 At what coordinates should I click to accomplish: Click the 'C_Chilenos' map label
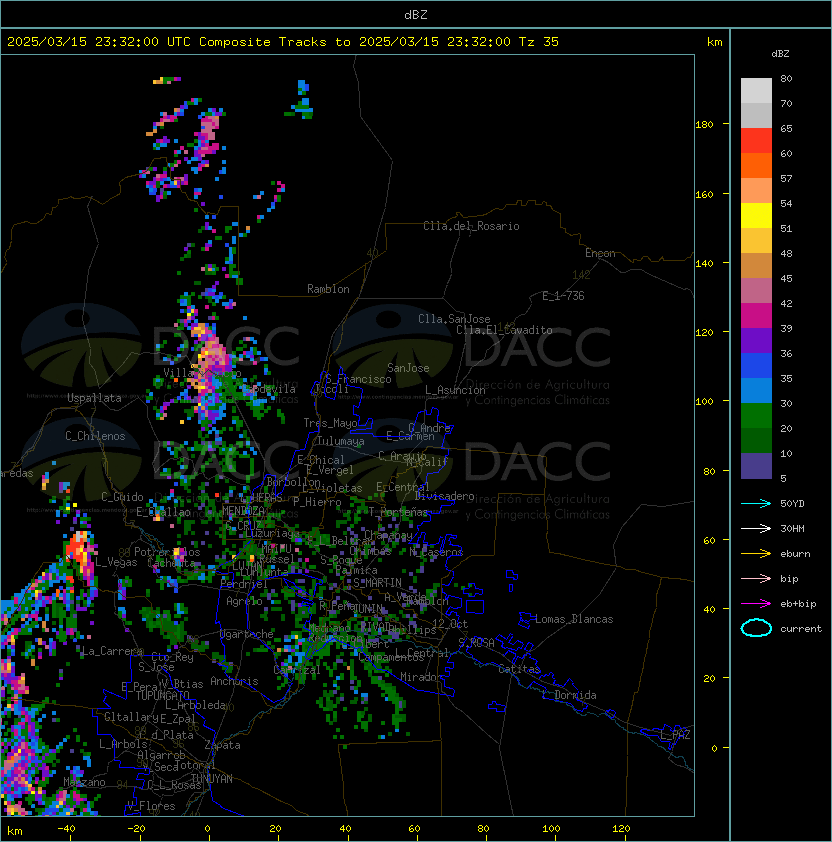95,436
